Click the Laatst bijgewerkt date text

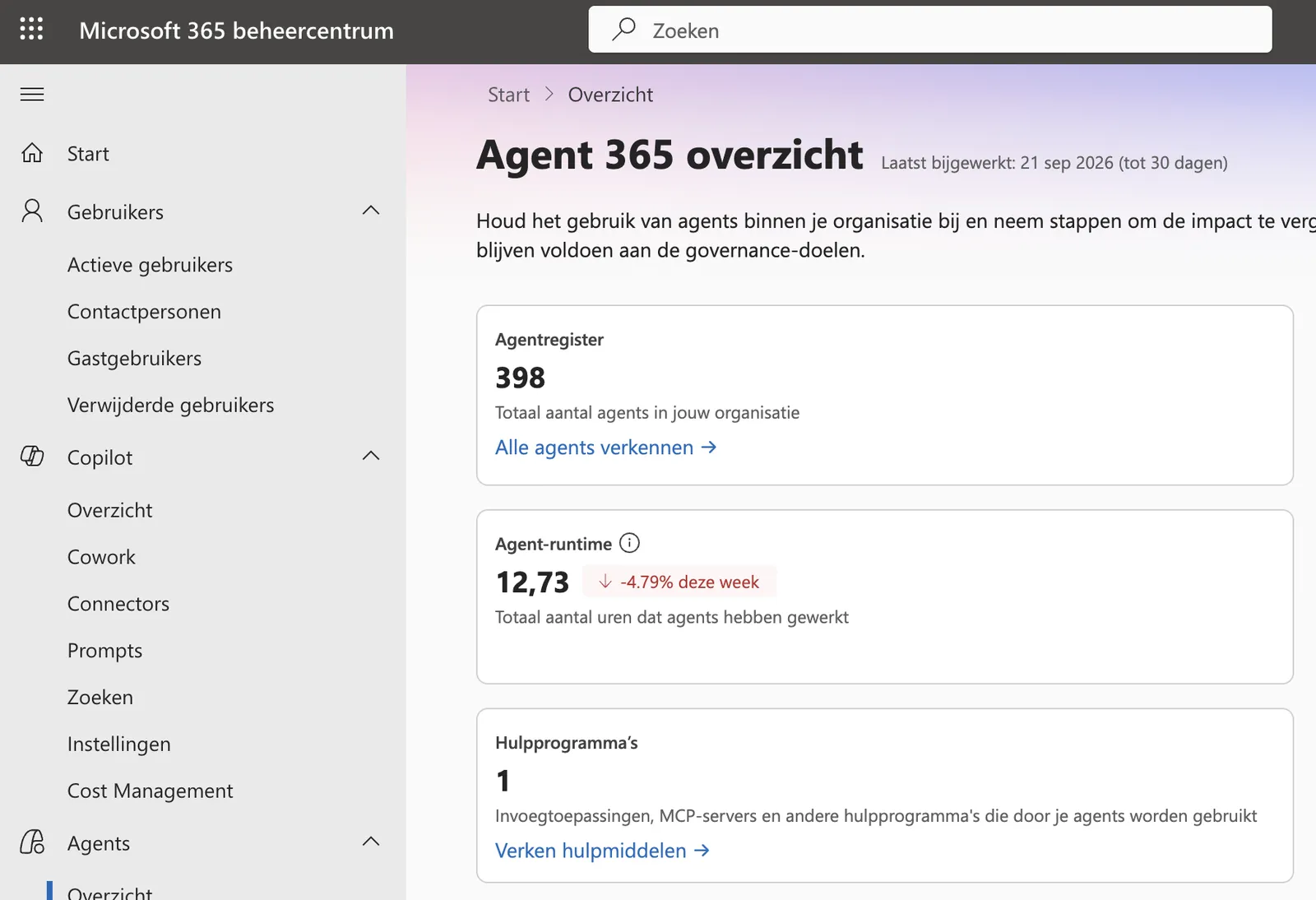[x=1054, y=163]
